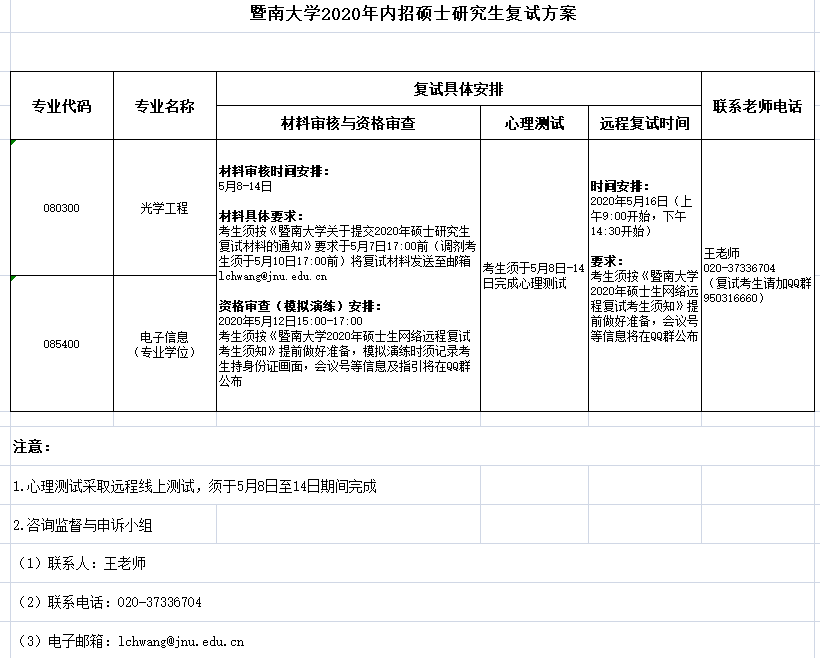Click the 注意： label row
The width and height of the screenshot is (820, 658).
[32, 445]
